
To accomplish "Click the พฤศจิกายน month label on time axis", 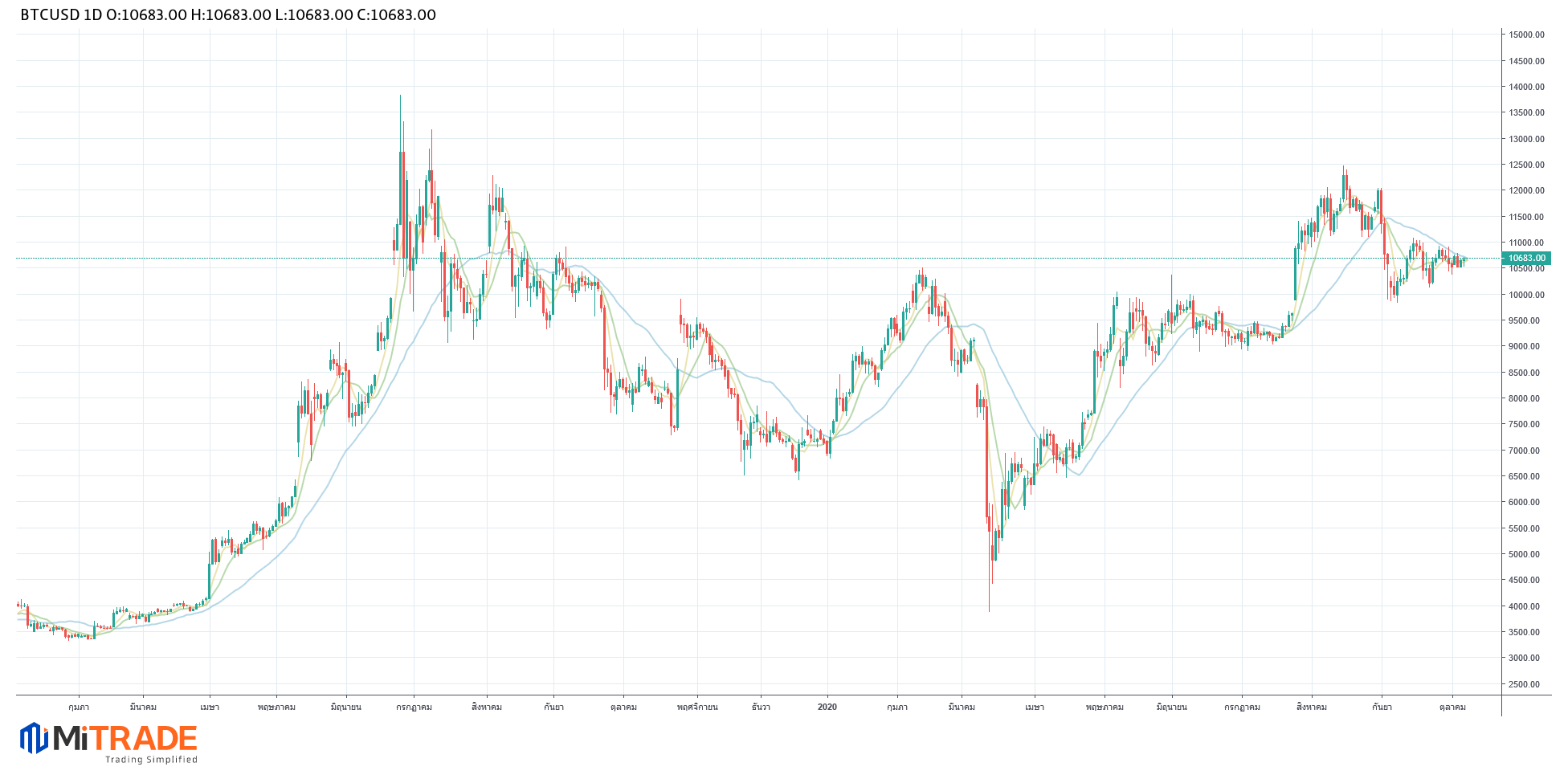I will point(696,708).
